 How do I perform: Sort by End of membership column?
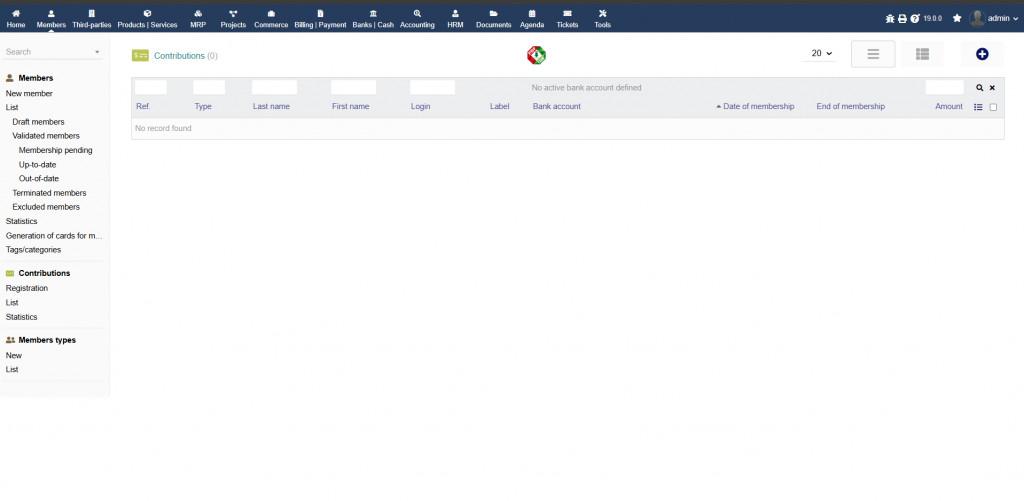pos(850,106)
